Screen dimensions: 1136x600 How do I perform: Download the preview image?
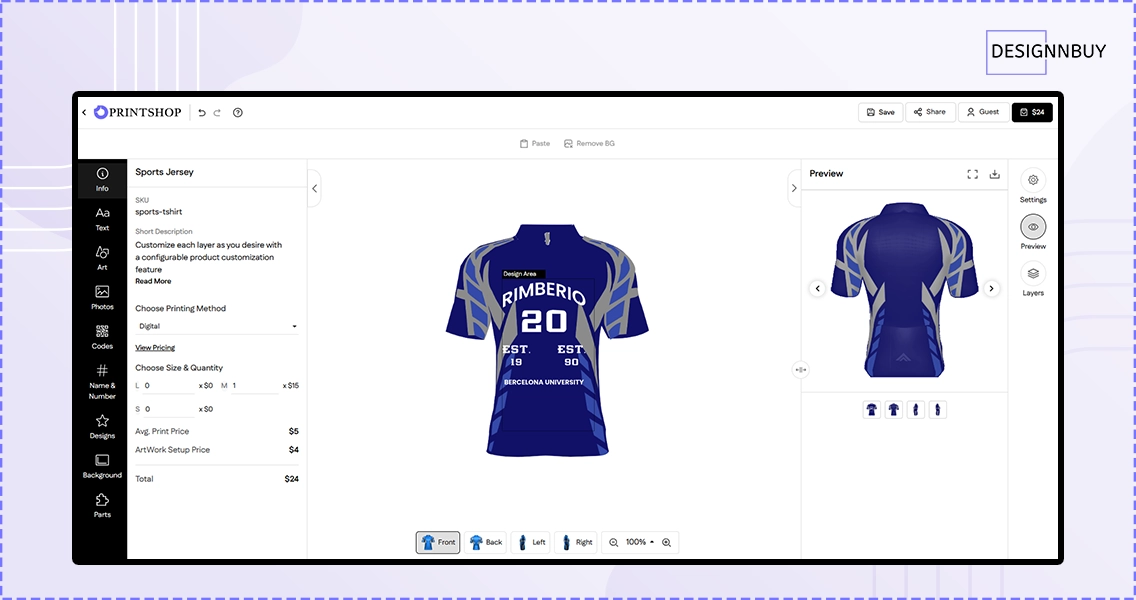(x=995, y=174)
